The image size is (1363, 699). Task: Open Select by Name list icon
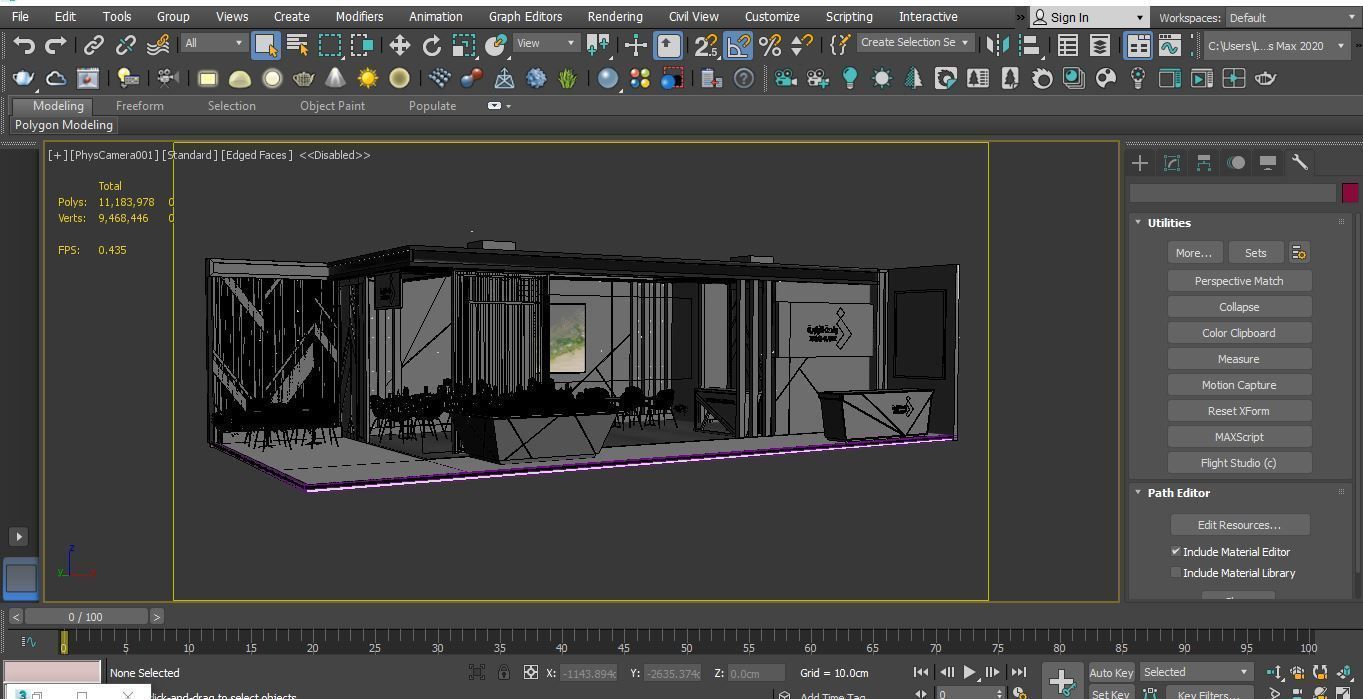[297, 45]
